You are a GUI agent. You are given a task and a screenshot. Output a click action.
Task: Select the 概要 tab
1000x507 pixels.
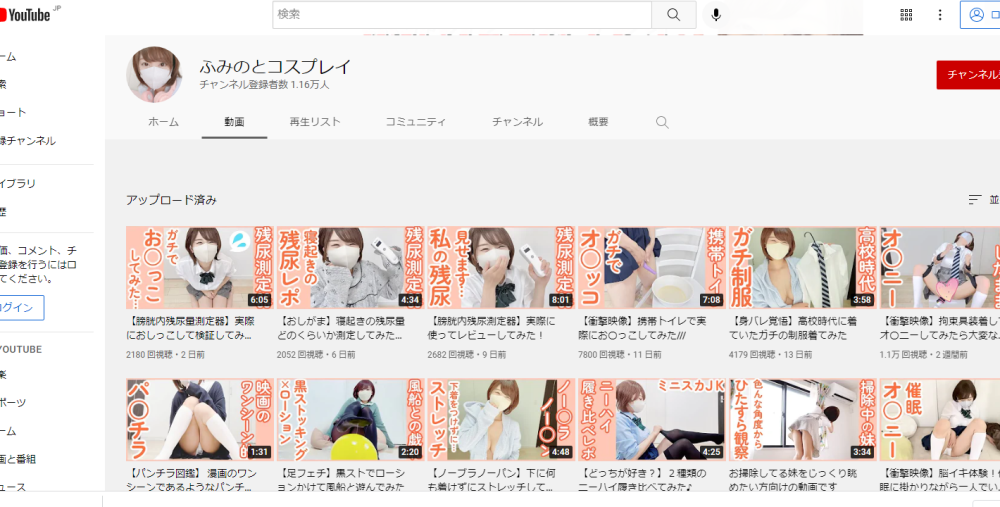pyautogui.click(x=598, y=122)
